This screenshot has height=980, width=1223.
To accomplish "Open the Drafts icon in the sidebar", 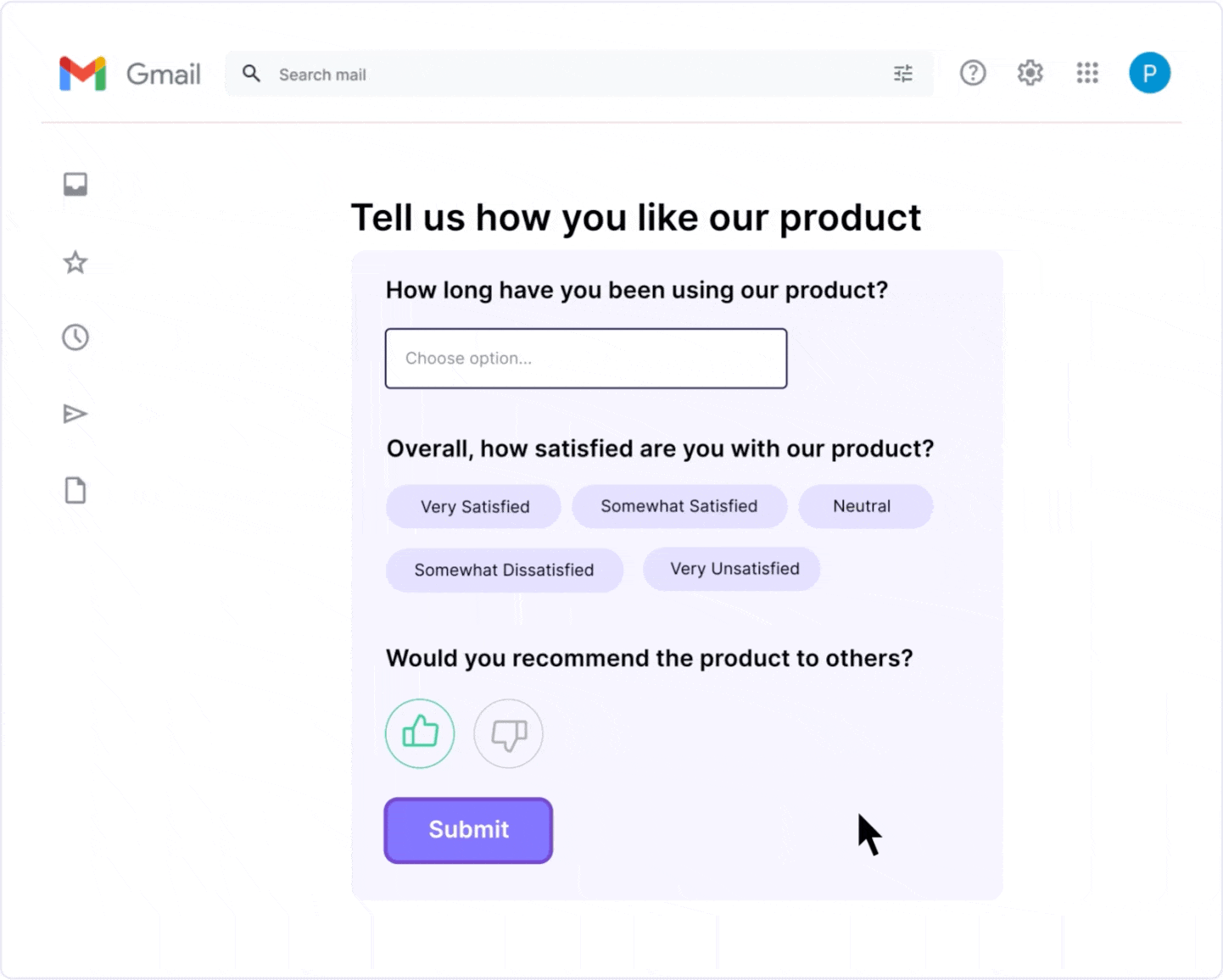I will pos(75,490).
